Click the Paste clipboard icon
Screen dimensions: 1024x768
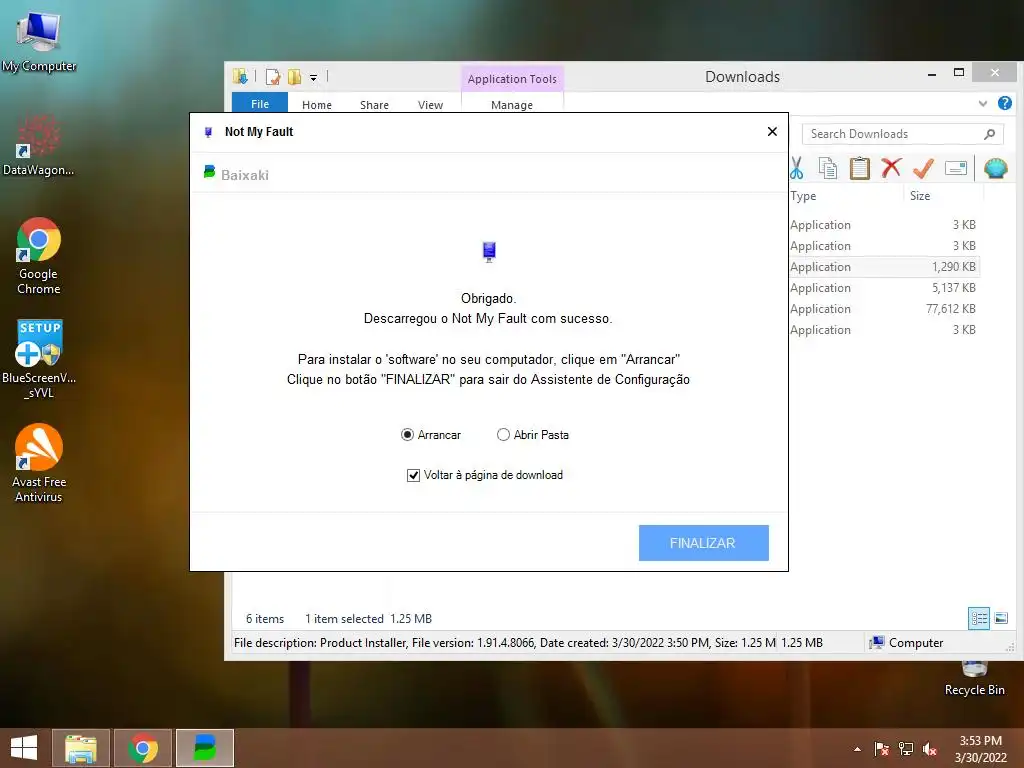click(859, 168)
